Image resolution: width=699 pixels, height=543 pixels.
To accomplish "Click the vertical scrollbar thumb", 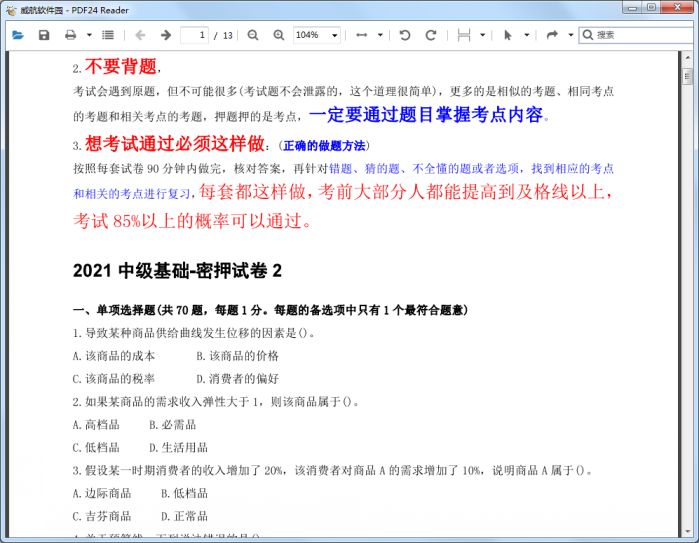I will pos(687,76).
